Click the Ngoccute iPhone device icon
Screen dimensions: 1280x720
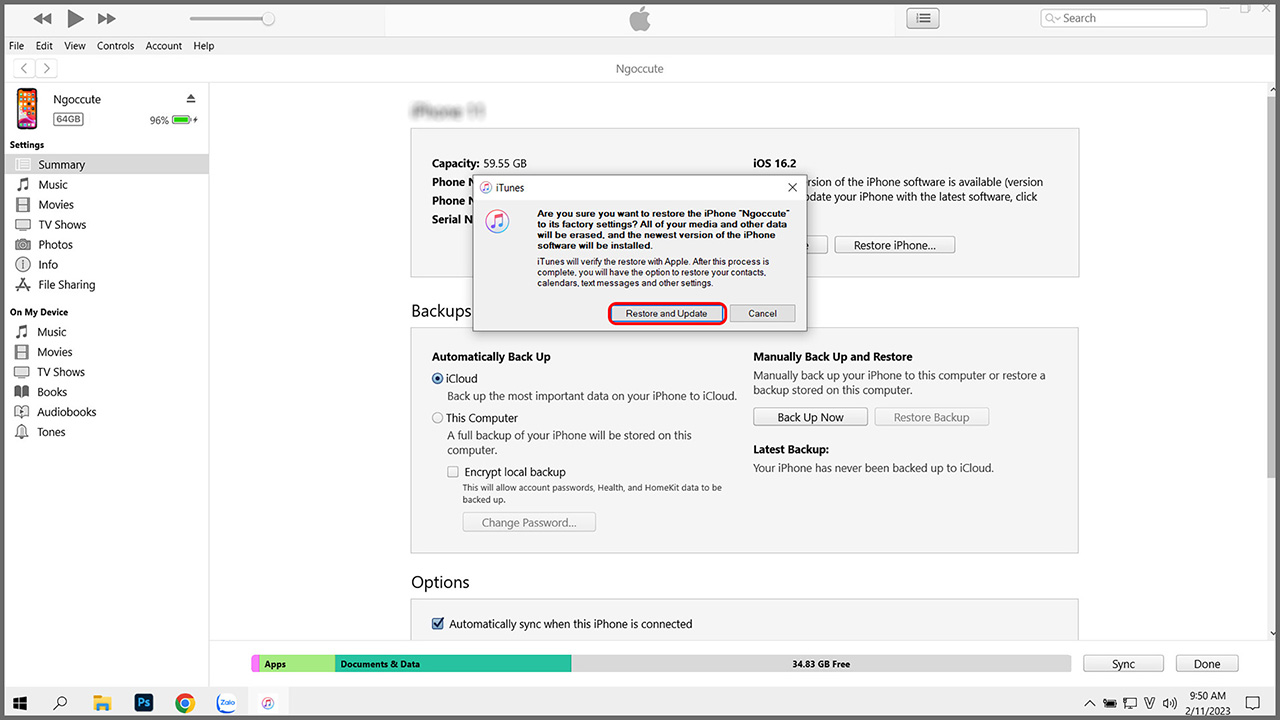[27, 108]
